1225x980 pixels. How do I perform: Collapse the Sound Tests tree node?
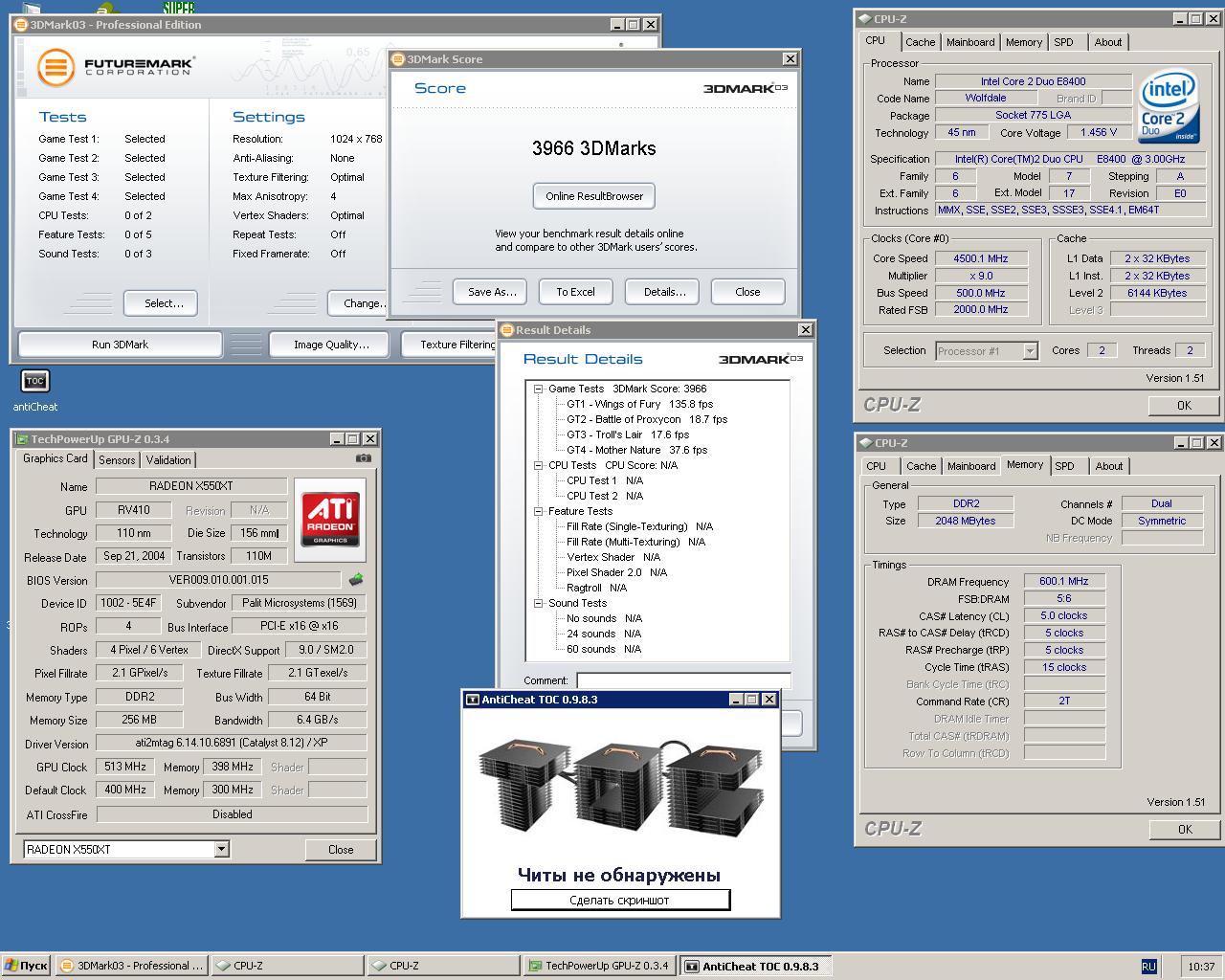point(539,603)
